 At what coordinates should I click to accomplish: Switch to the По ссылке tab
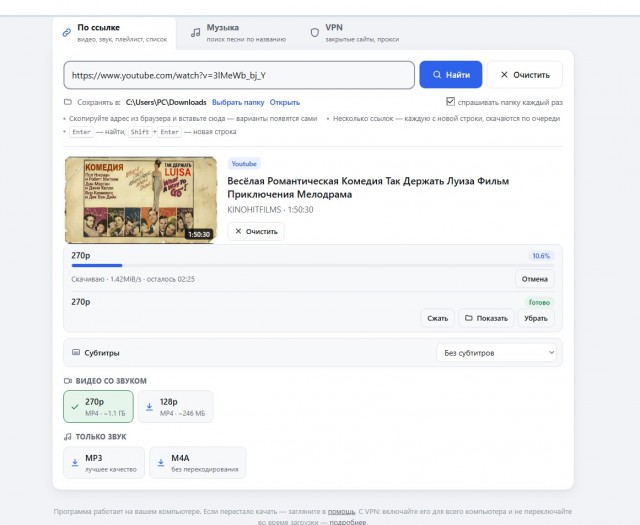click(x=114, y=33)
